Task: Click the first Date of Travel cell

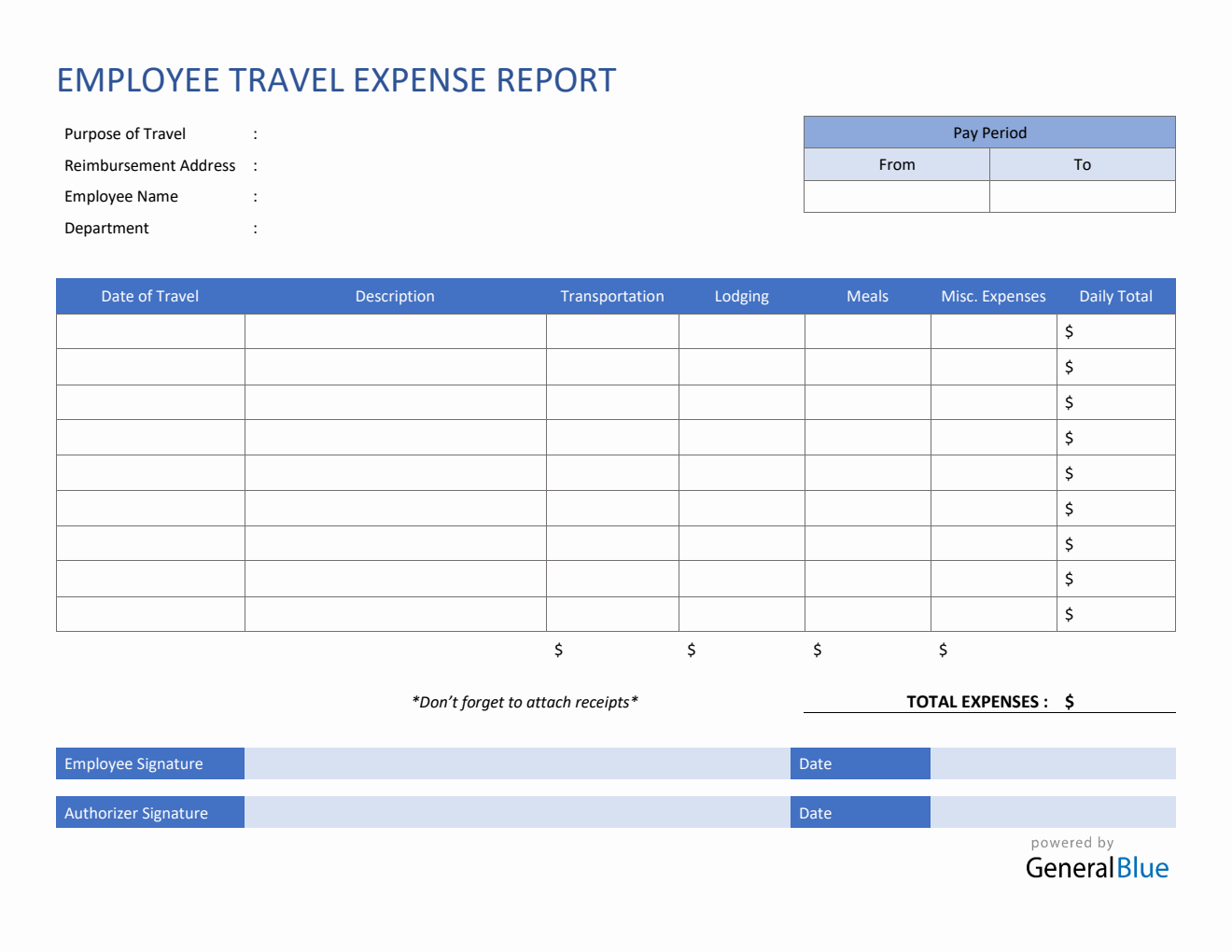Action: coord(149,331)
